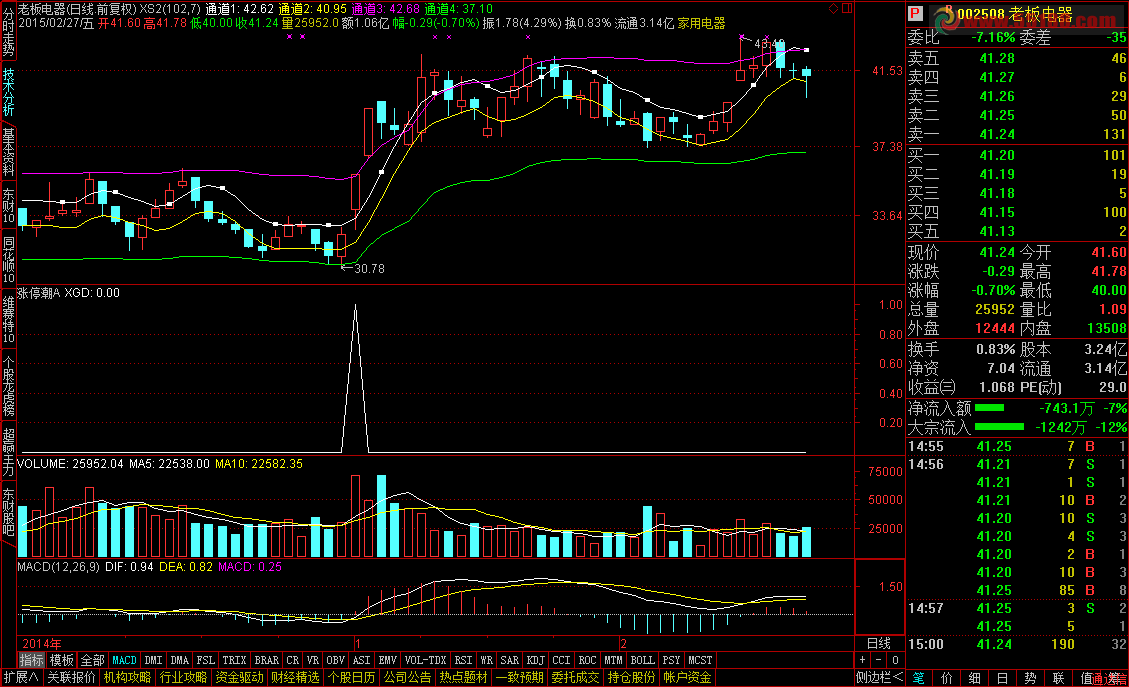This screenshot has height=687, width=1129.
Task: Switch indicator to BRAR
Action: tap(267, 660)
